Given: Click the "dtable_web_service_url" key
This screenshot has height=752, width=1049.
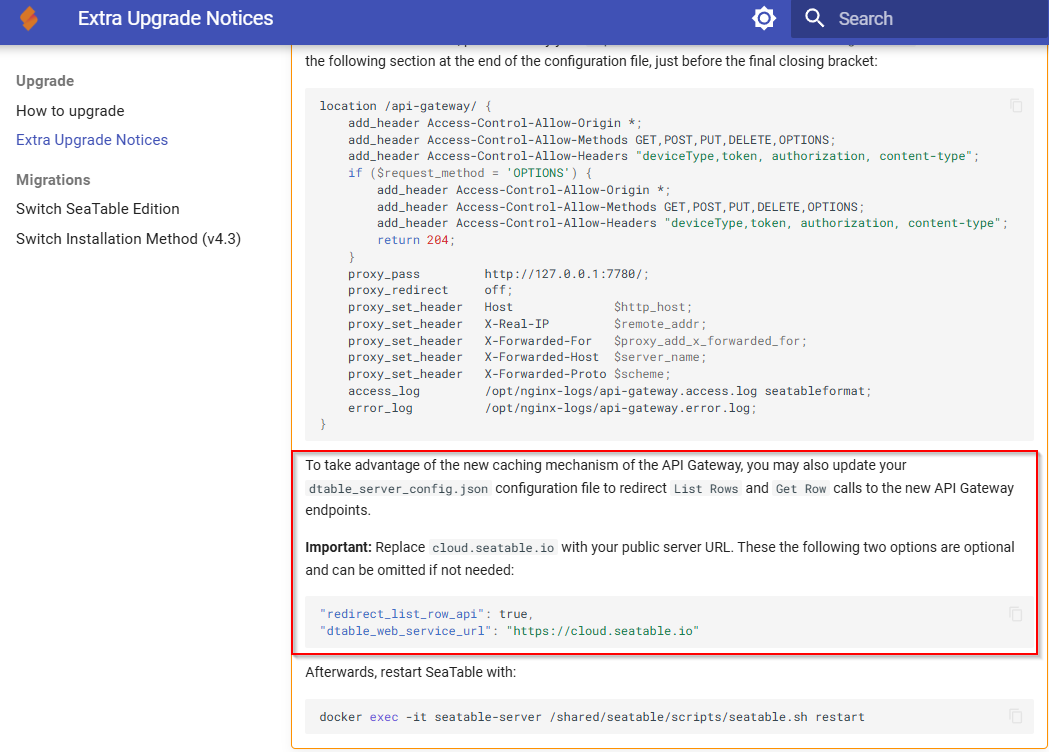Looking at the screenshot, I should [405, 631].
